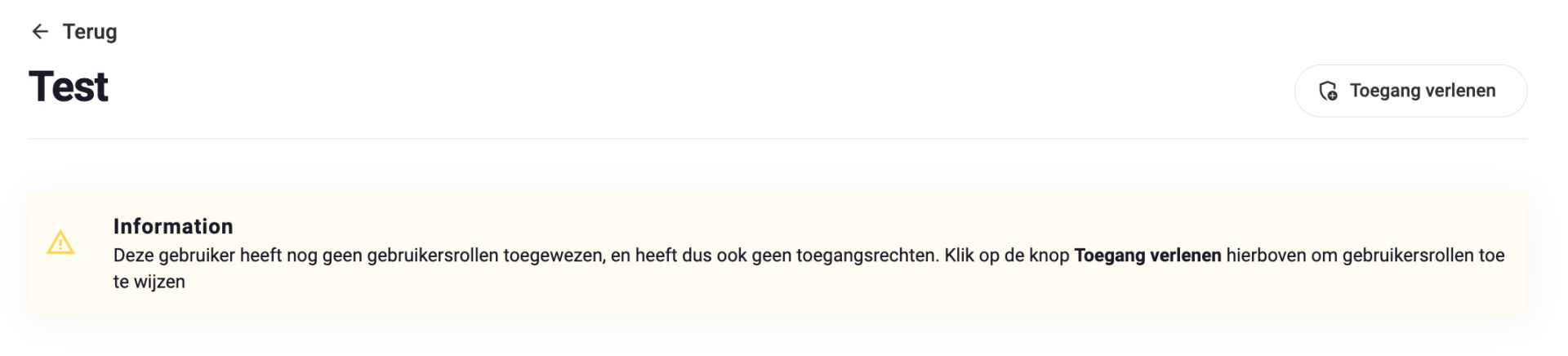Click the yellow warning triangle icon

(x=60, y=243)
